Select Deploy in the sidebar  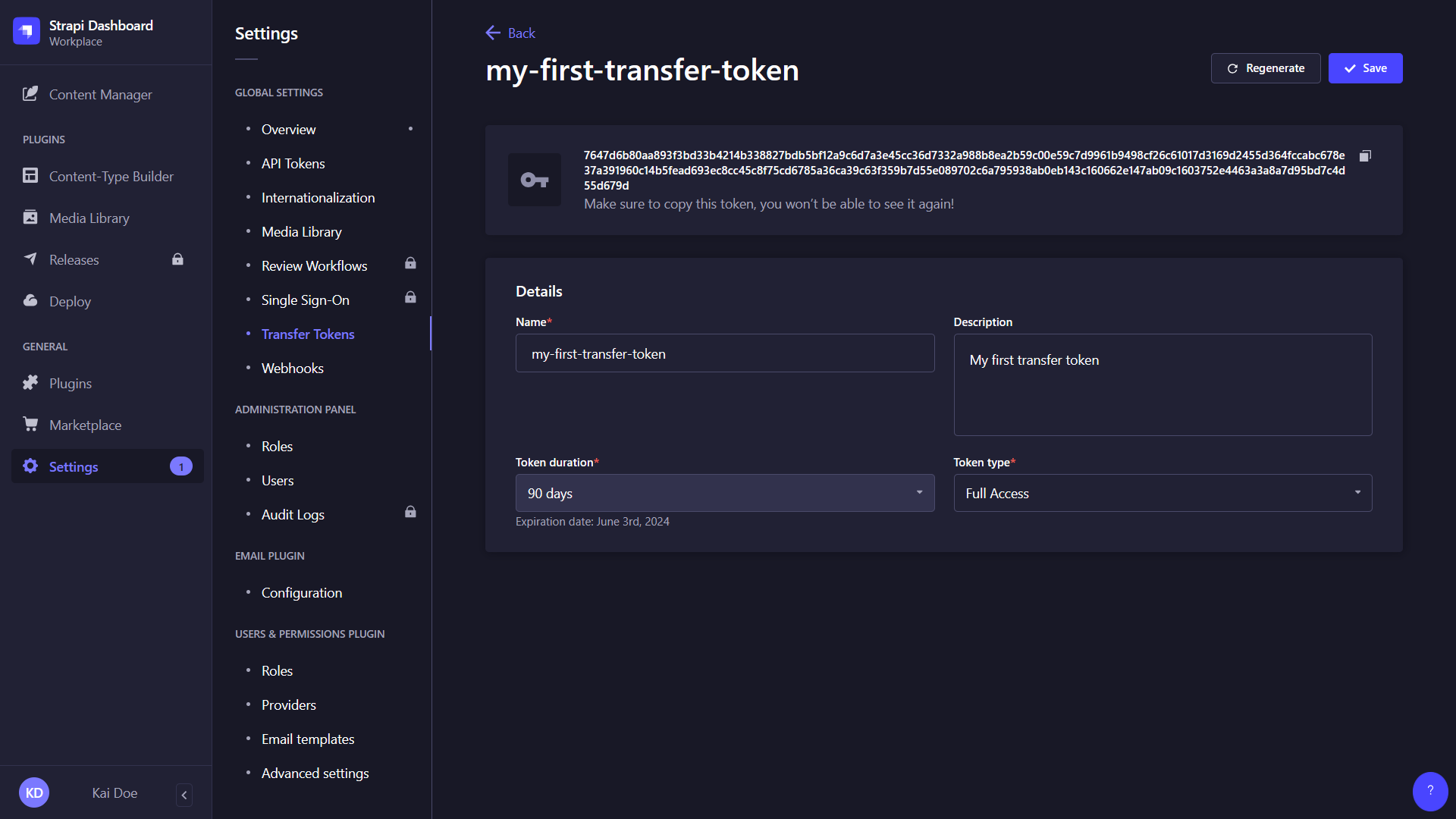point(68,301)
